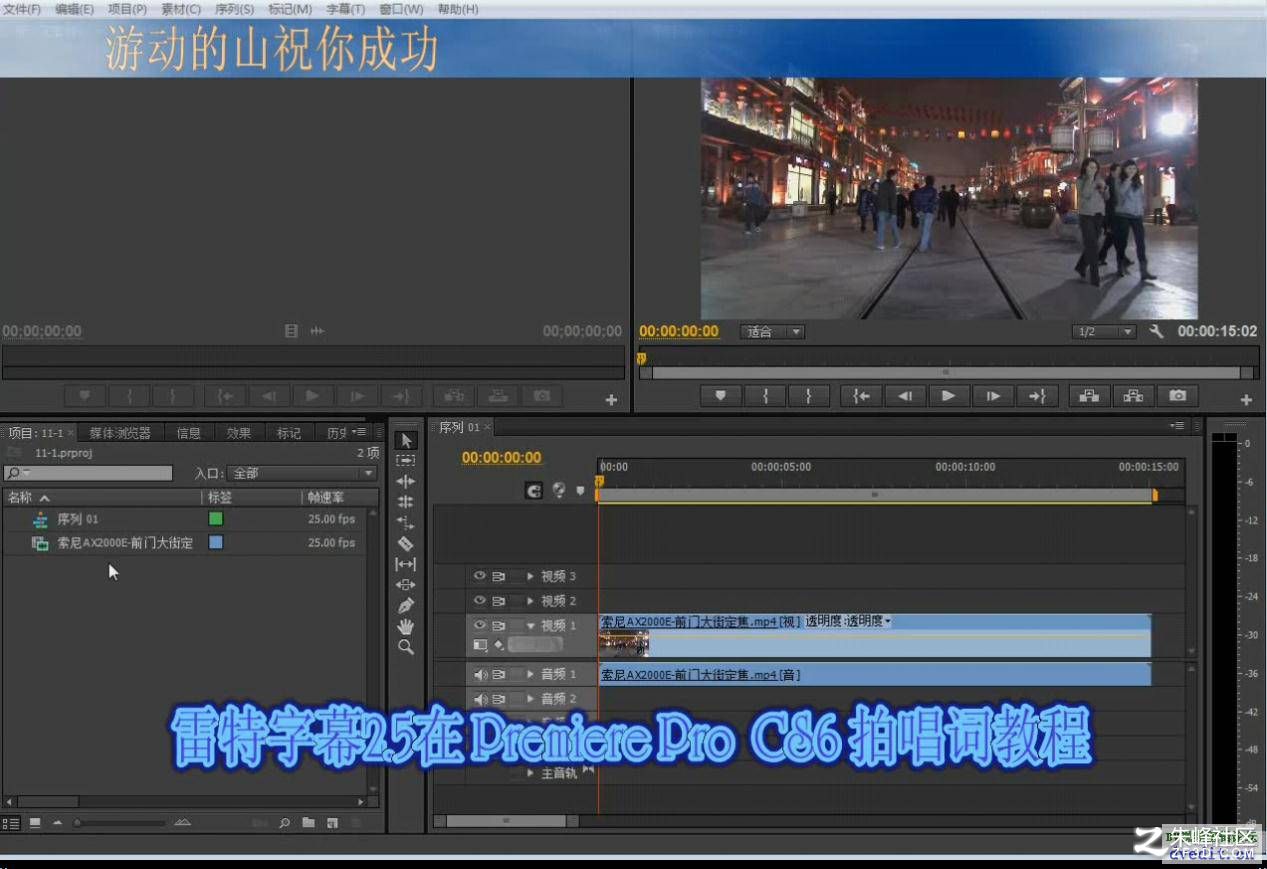Image resolution: width=1267 pixels, height=869 pixels.
Task: Open the 入口 全部 dropdown
Action: (302, 473)
